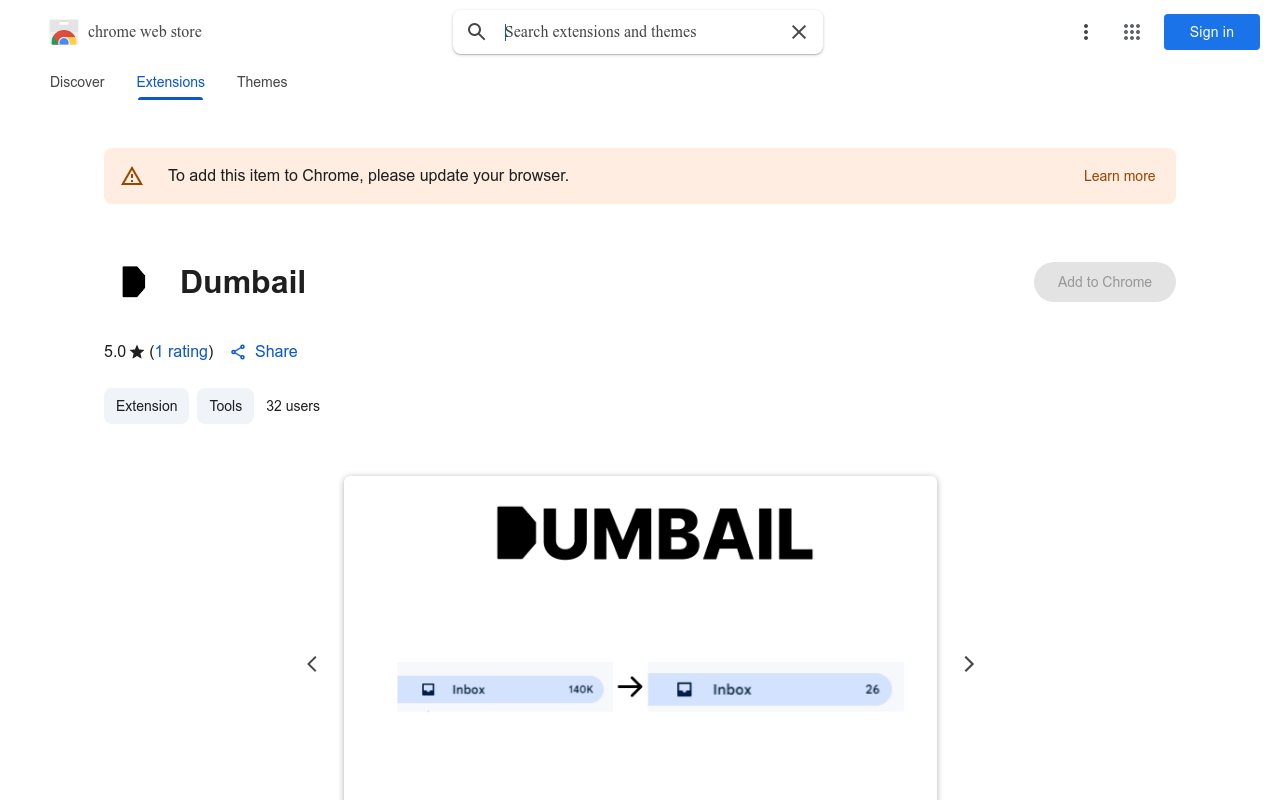Screen dimensions: 1280x800
Task: Click the Extension category chip
Action: [x=146, y=406]
